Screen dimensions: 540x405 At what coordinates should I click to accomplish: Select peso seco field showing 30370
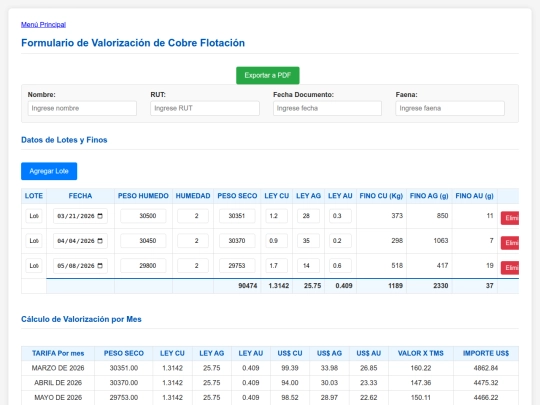click(x=237, y=241)
